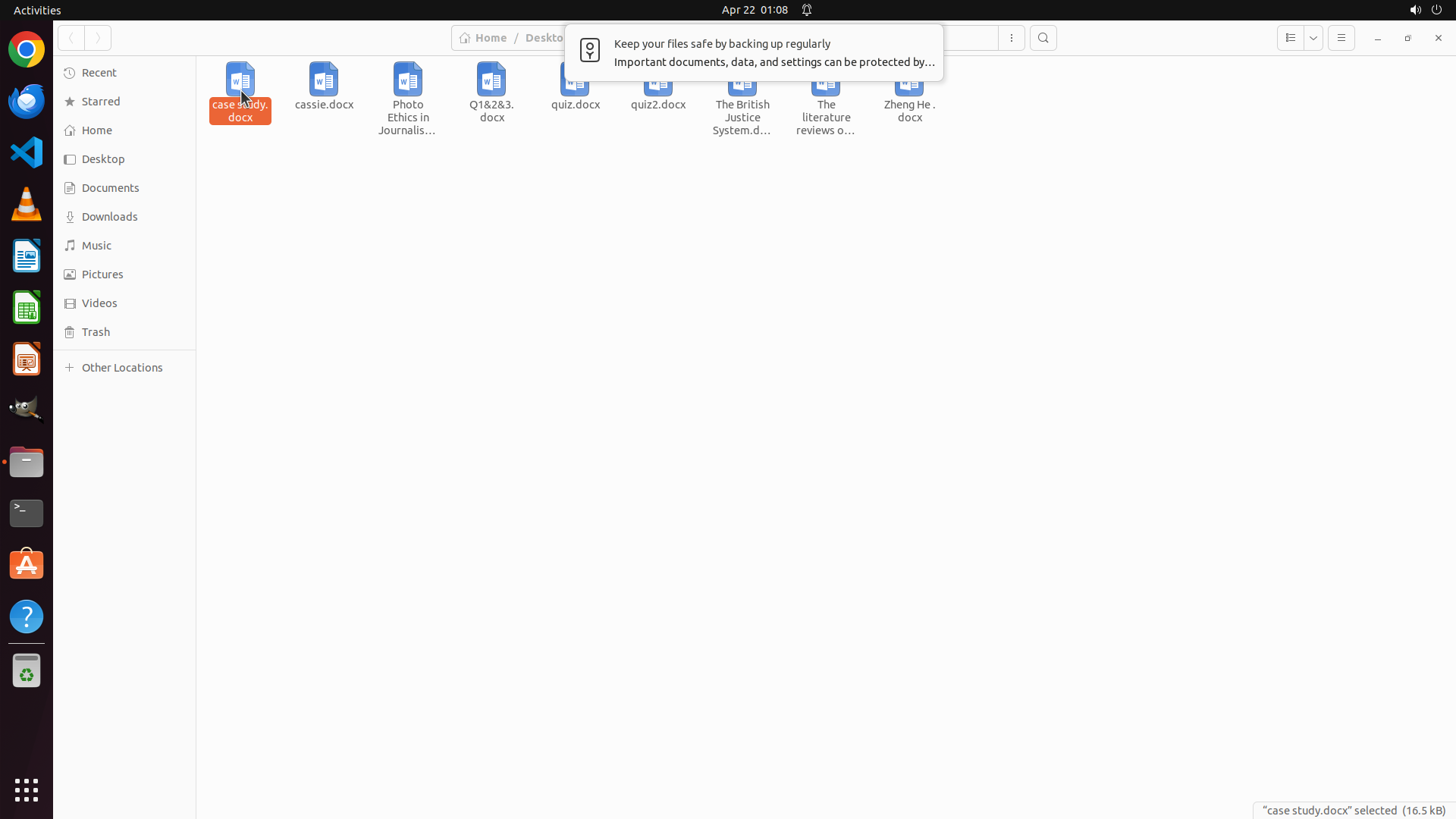Go forward with the next arrow
This screenshot has width=1456, height=819.
98,38
